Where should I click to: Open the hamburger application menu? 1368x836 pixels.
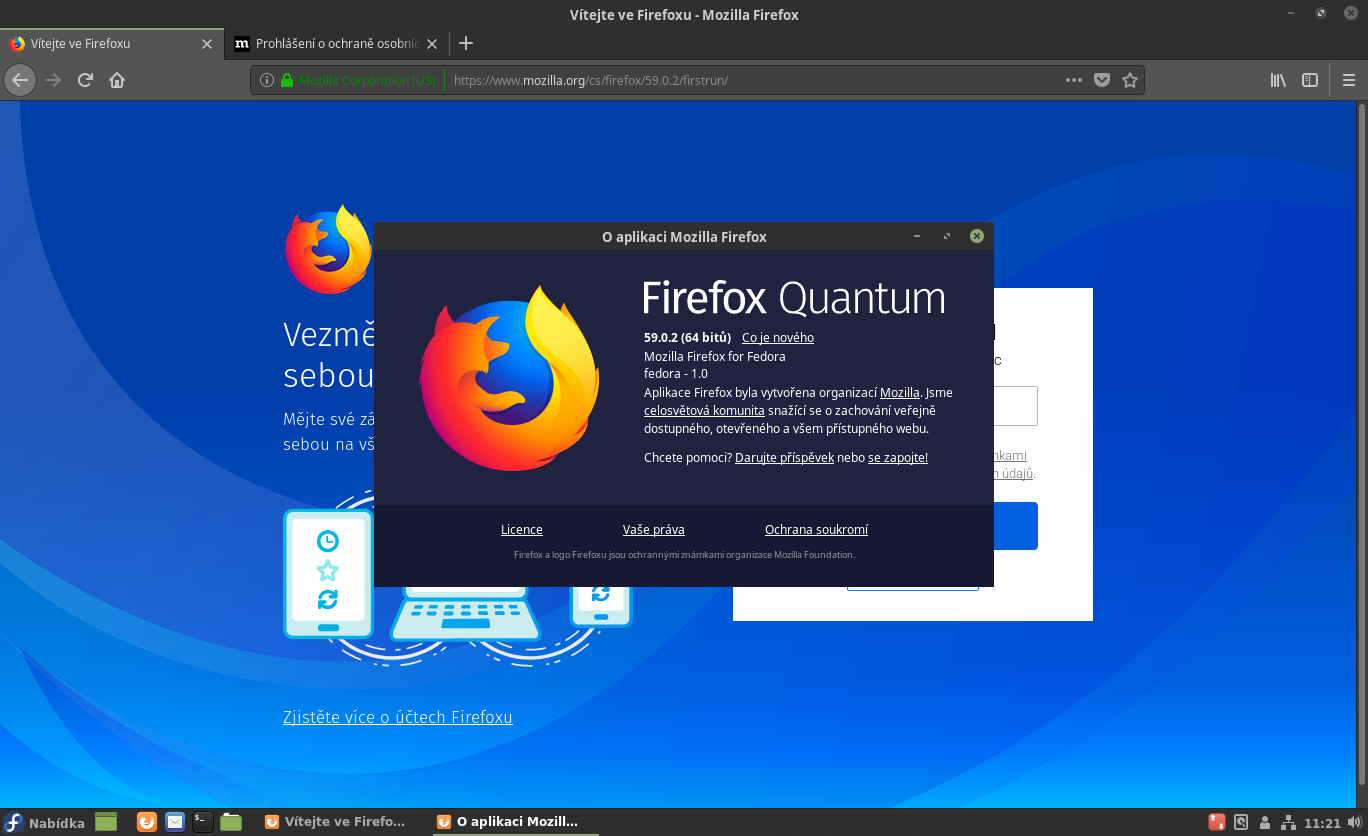[1348, 80]
